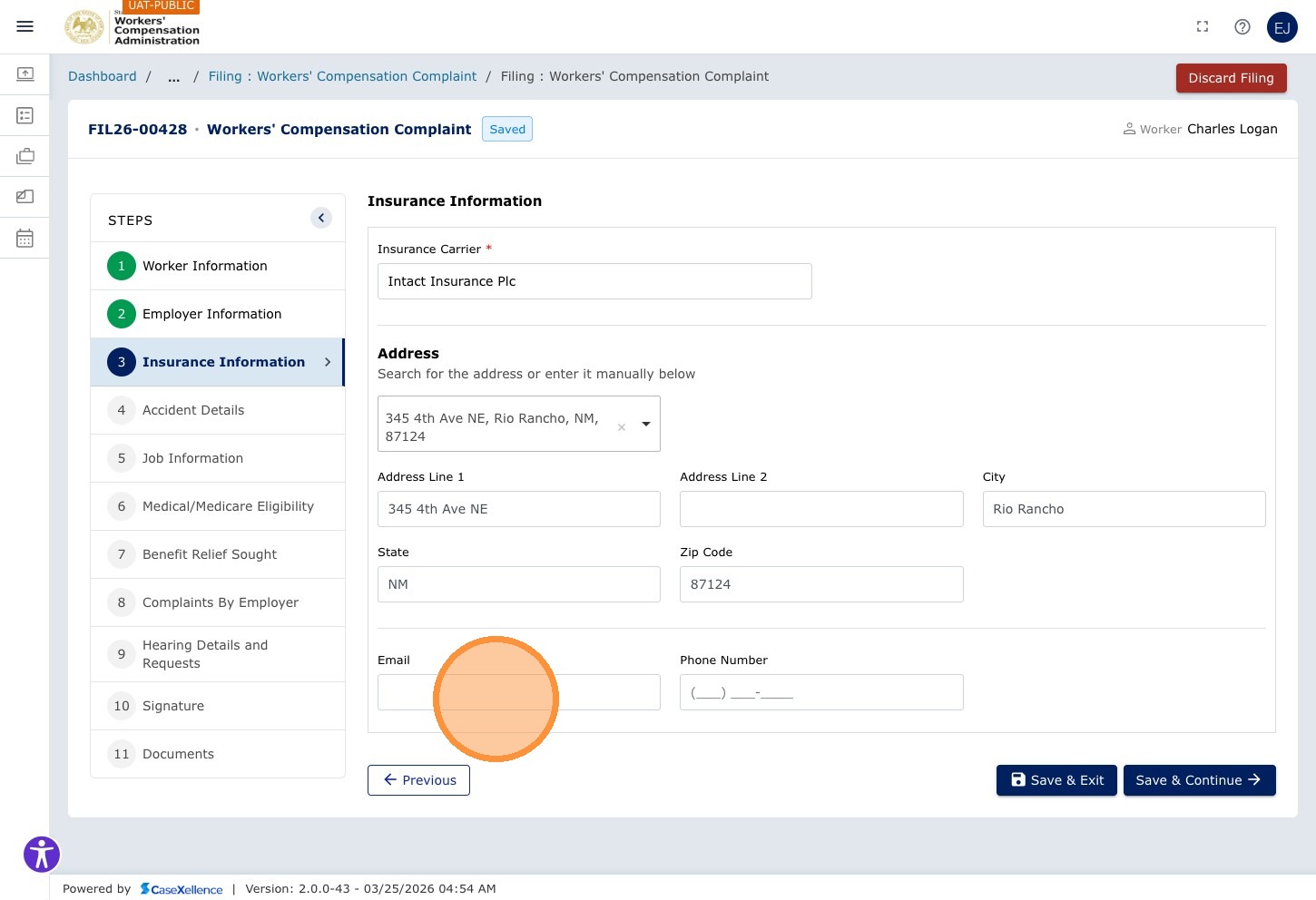
Task: Go to step 6 Medical/Medicare Eligibility
Action: (218, 506)
